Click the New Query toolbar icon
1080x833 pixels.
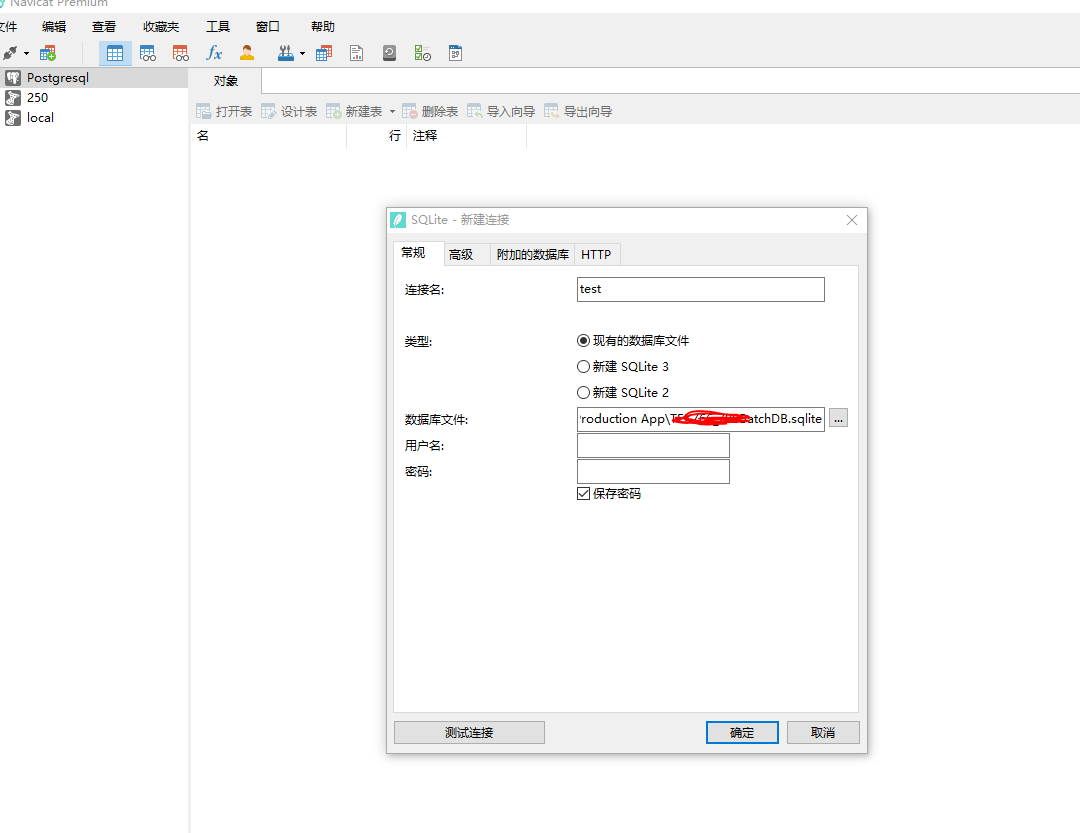coord(48,53)
